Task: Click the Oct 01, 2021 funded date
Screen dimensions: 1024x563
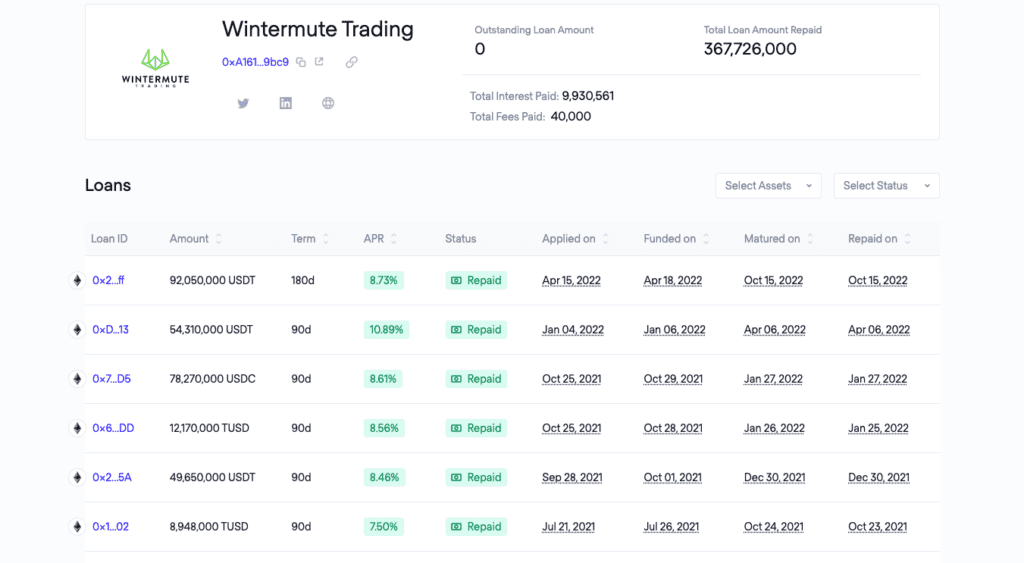Action: (x=673, y=478)
